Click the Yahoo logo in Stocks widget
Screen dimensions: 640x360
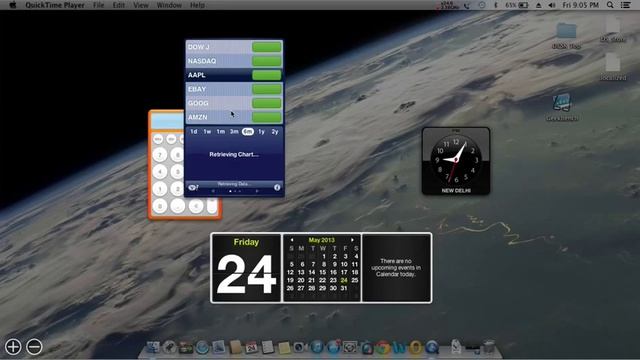193,187
